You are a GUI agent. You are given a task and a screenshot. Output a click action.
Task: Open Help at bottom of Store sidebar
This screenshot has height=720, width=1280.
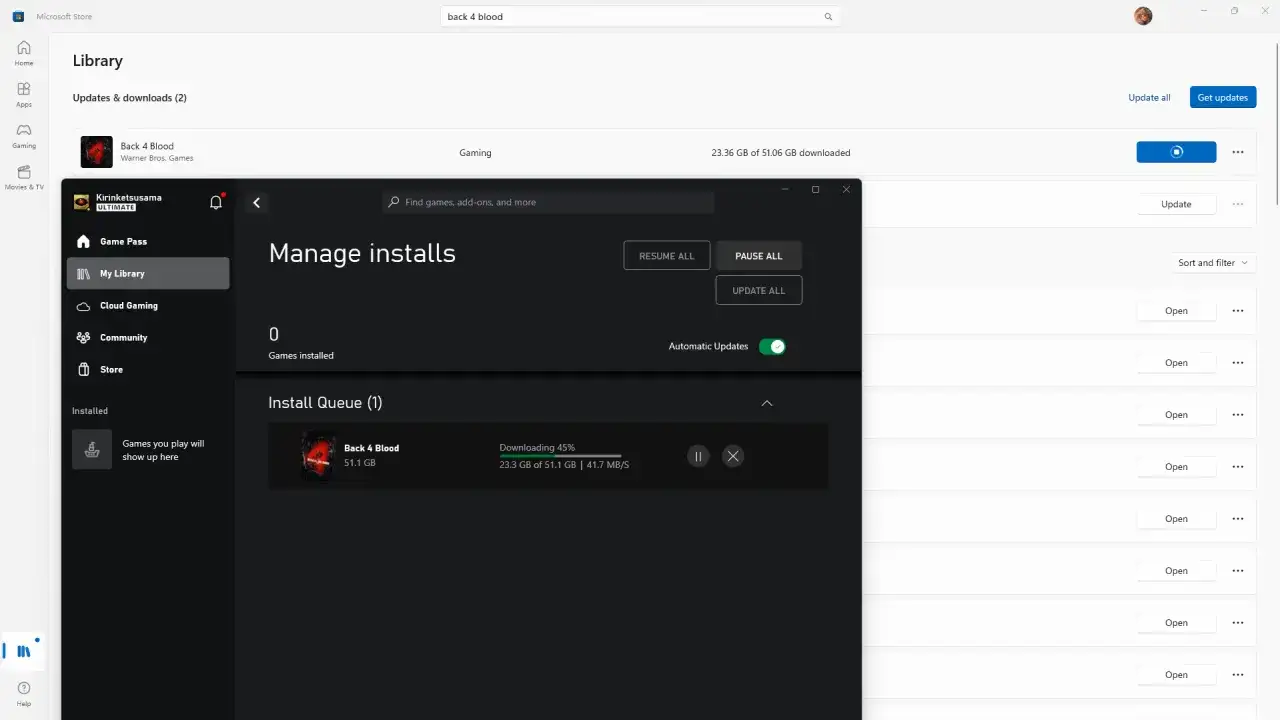(23, 690)
